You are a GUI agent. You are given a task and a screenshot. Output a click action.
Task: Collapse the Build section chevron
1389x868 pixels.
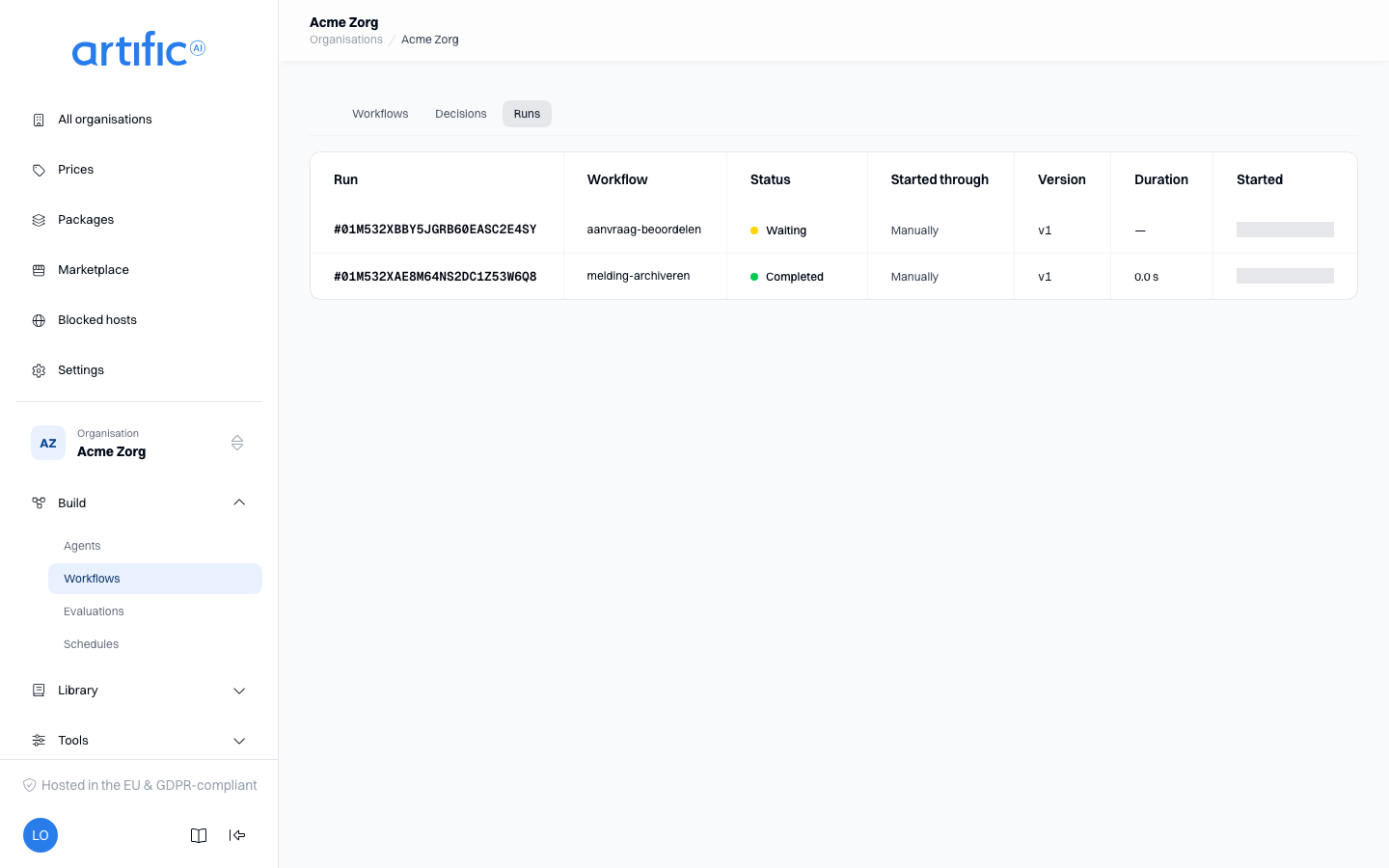click(239, 502)
